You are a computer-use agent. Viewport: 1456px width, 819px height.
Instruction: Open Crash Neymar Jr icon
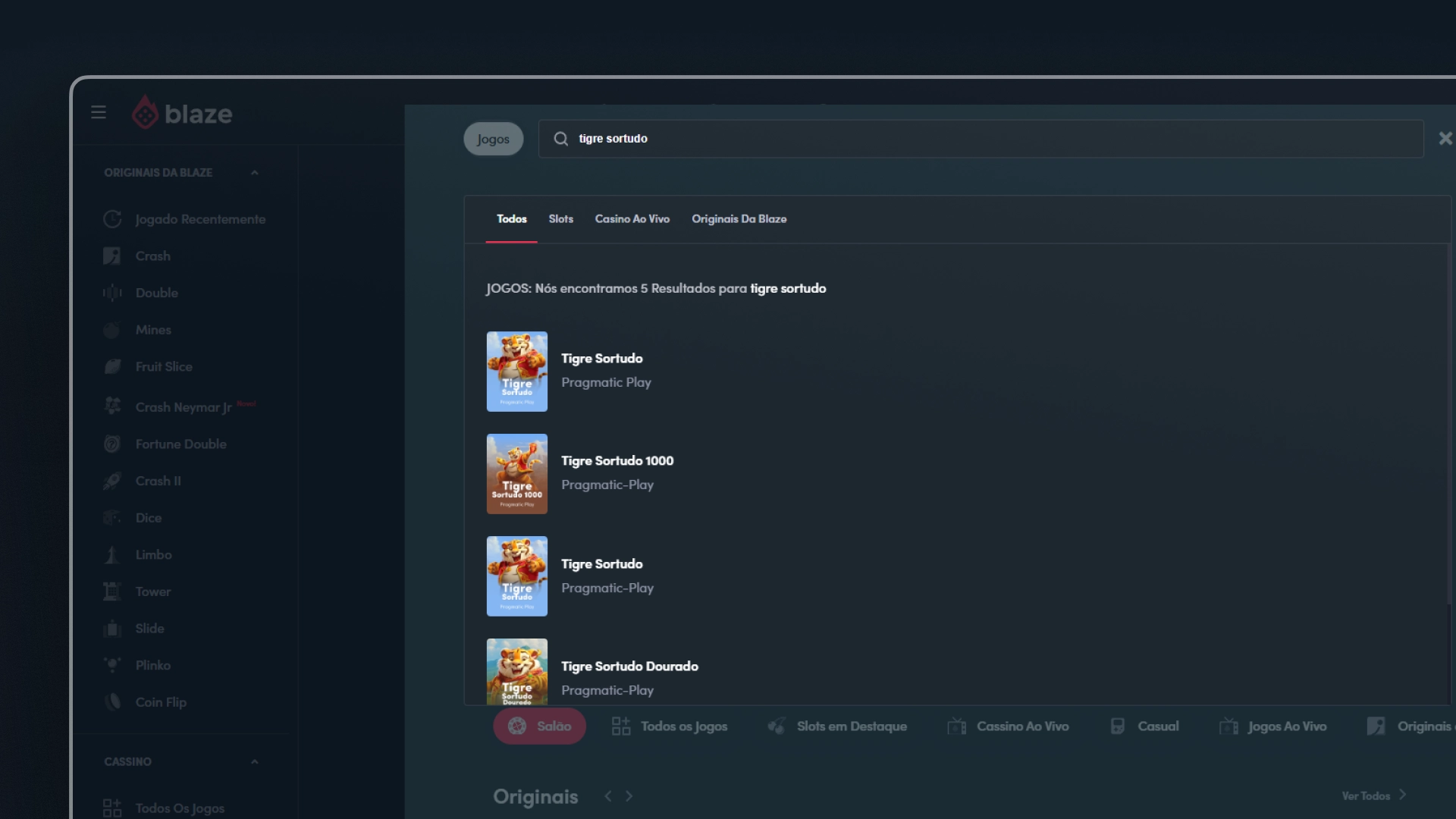pos(112,406)
